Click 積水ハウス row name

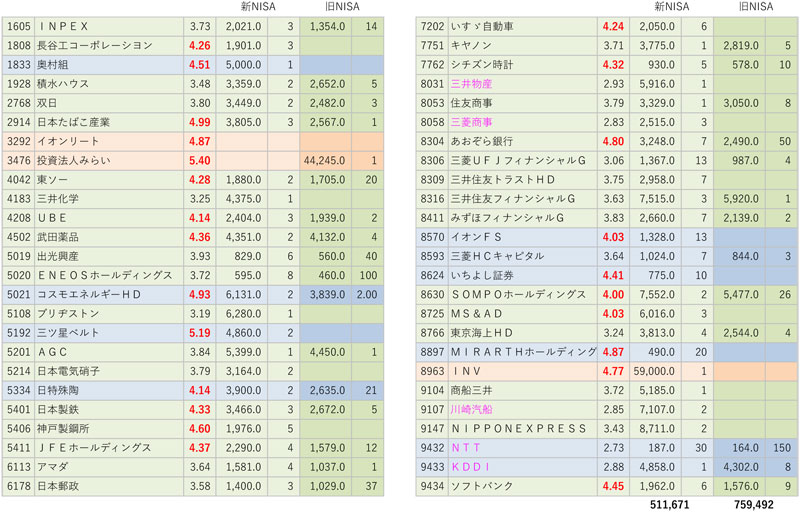coord(109,84)
